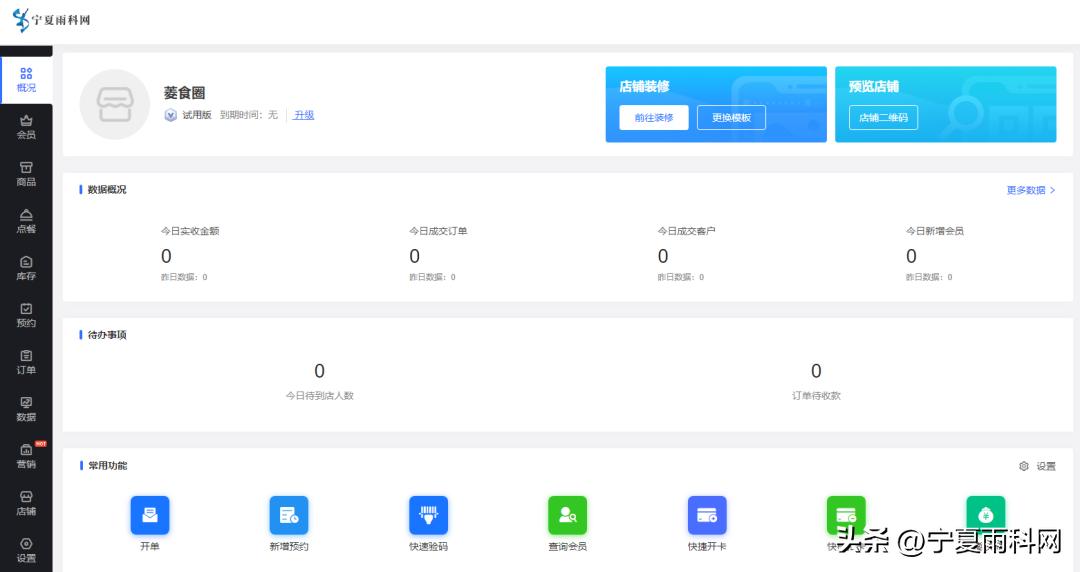The height and width of the screenshot is (572, 1080).
Task: Open the 点餐 sidebar item
Action: pyautogui.click(x=26, y=220)
